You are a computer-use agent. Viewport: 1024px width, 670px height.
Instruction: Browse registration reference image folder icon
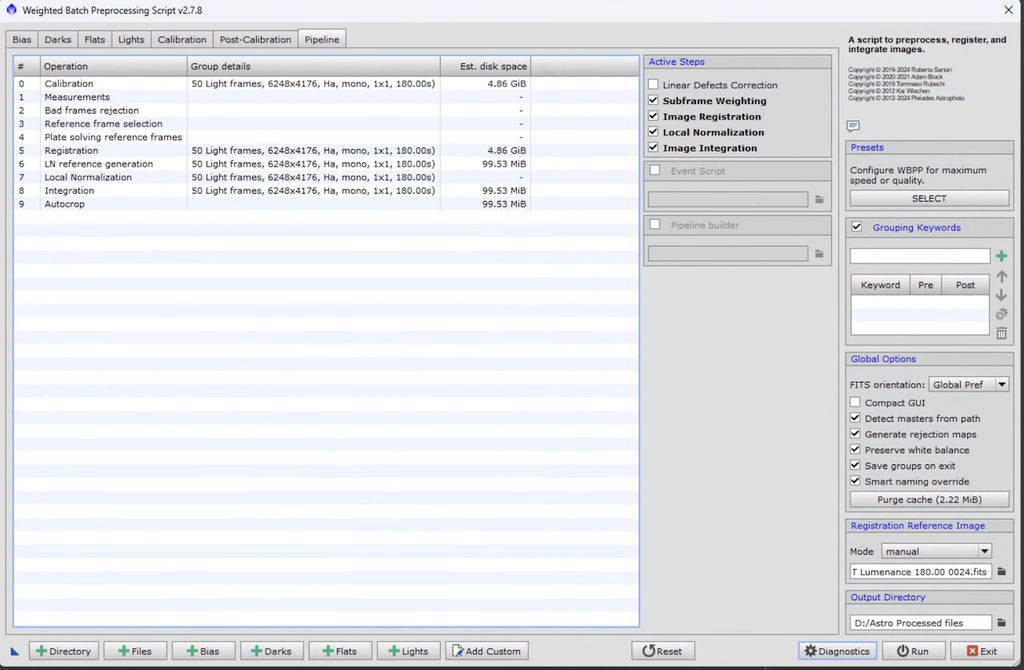pos(1001,571)
